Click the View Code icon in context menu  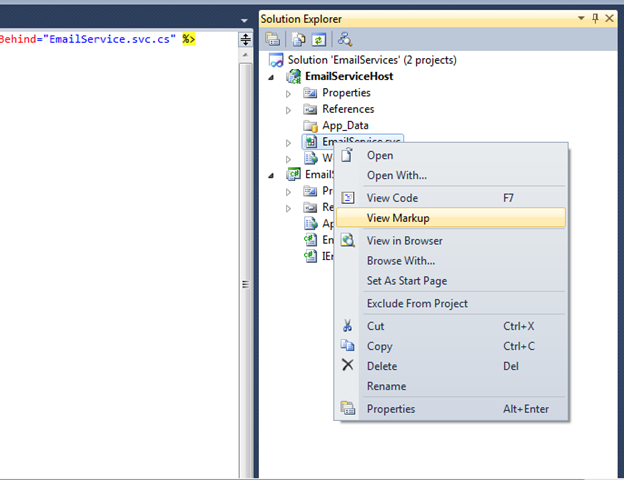coord(348,197)
